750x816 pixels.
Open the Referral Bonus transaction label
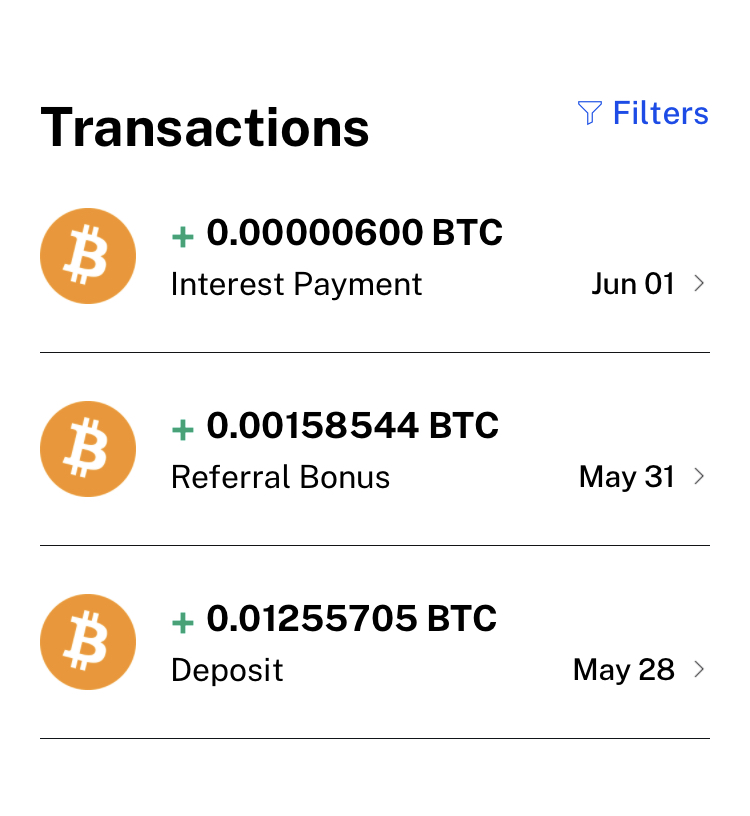280,477
